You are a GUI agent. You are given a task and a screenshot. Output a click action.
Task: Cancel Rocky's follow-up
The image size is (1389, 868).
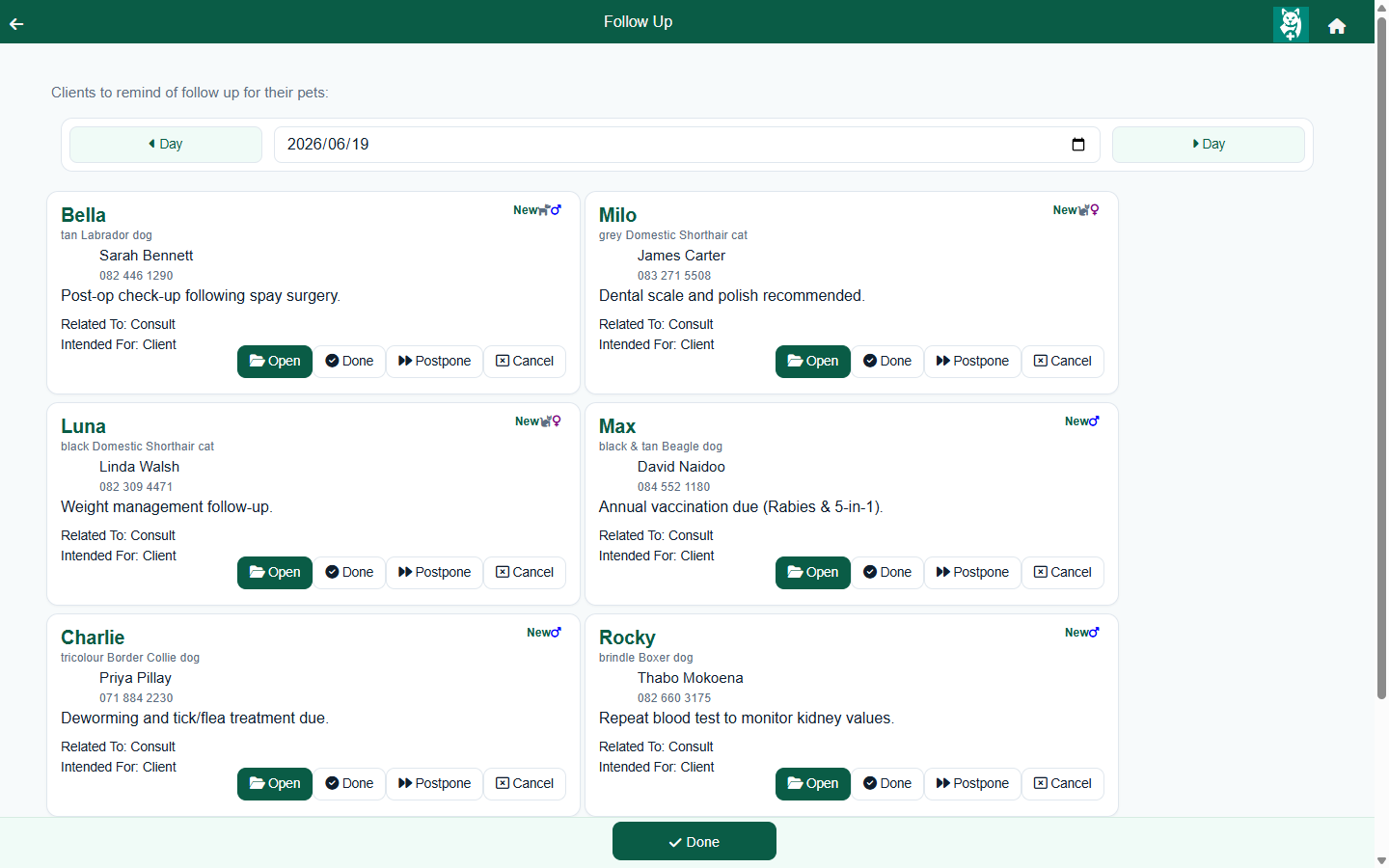click(x=1063, y=784)
